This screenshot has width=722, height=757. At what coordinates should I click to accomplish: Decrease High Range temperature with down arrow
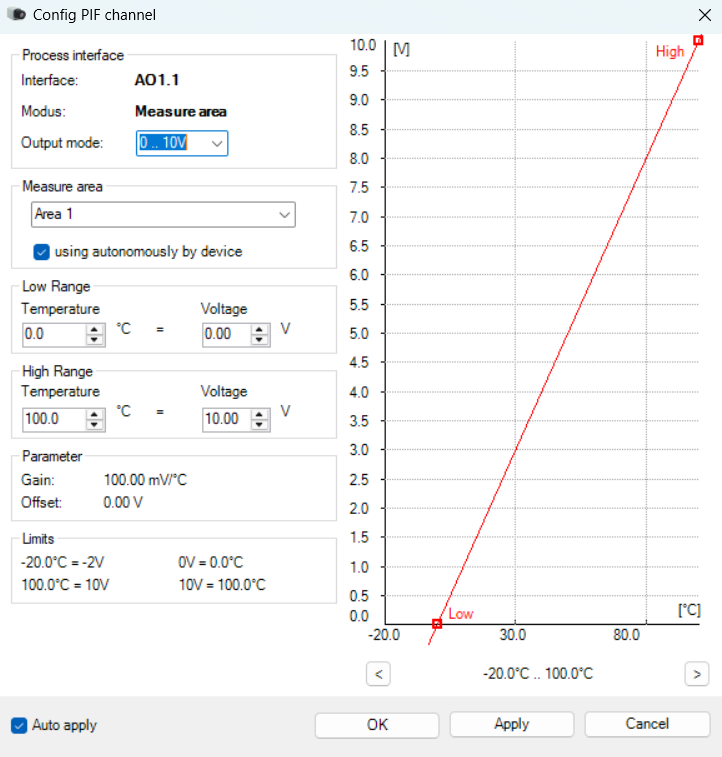click(95, 425)
